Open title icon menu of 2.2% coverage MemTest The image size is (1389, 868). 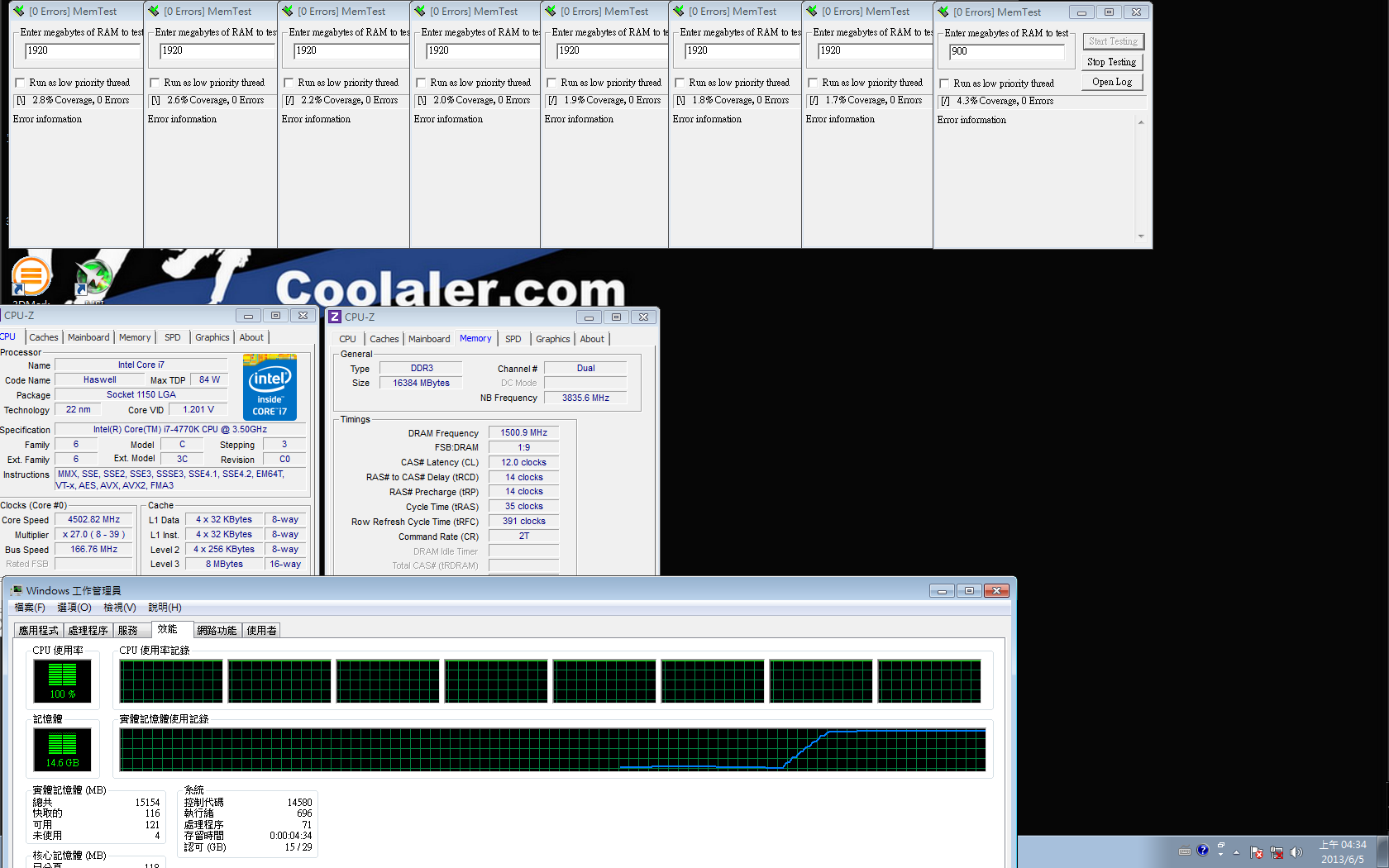click(288, 12)
